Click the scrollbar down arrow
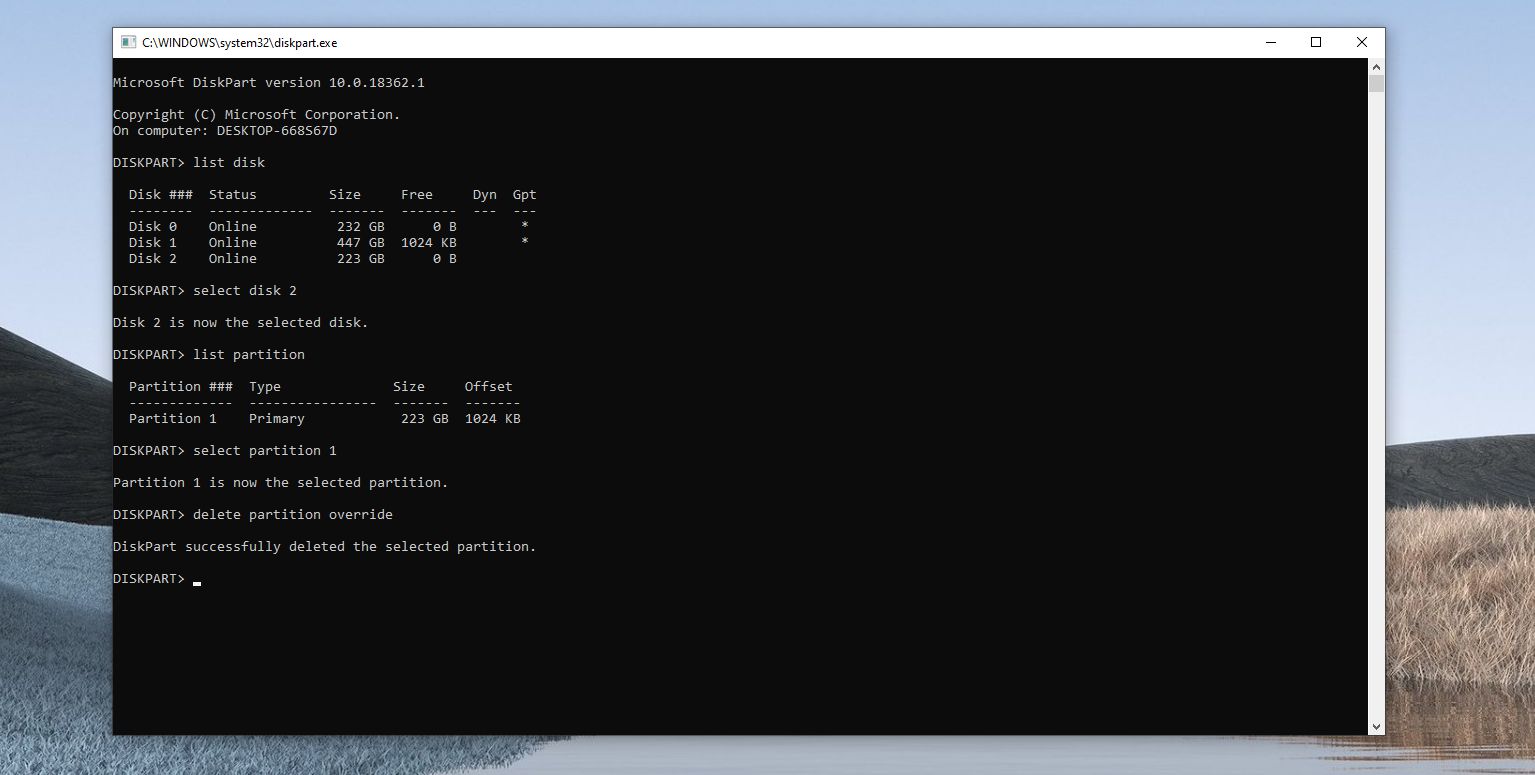This screenshot has height=775, width=1535. [1376, 727]
